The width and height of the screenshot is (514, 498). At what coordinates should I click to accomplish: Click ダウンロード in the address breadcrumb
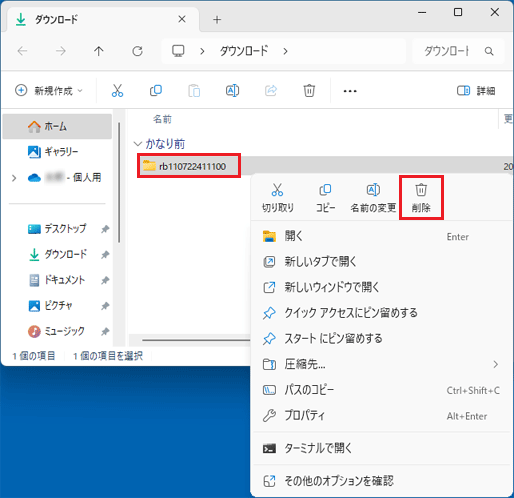pyautogui.click(x=244, y=51)
